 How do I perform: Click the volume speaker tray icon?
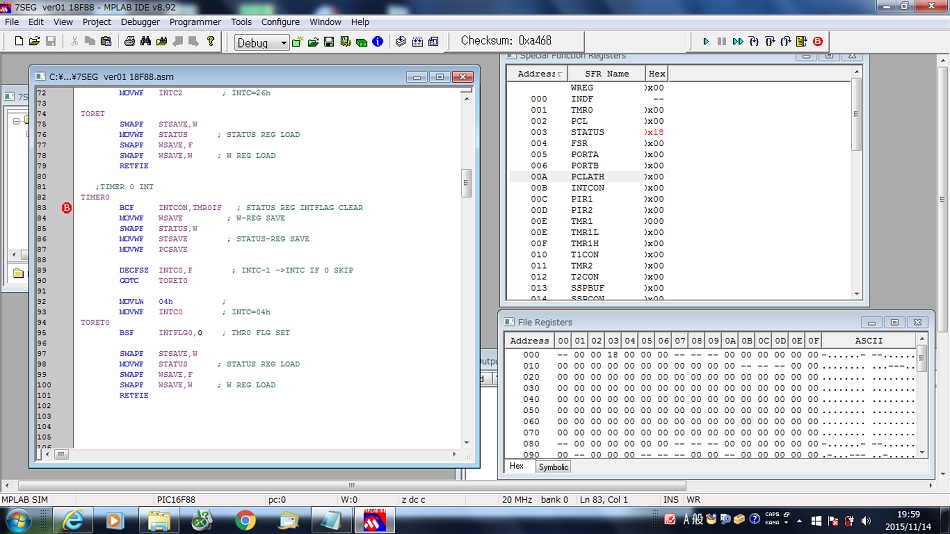tap(866, 521)
